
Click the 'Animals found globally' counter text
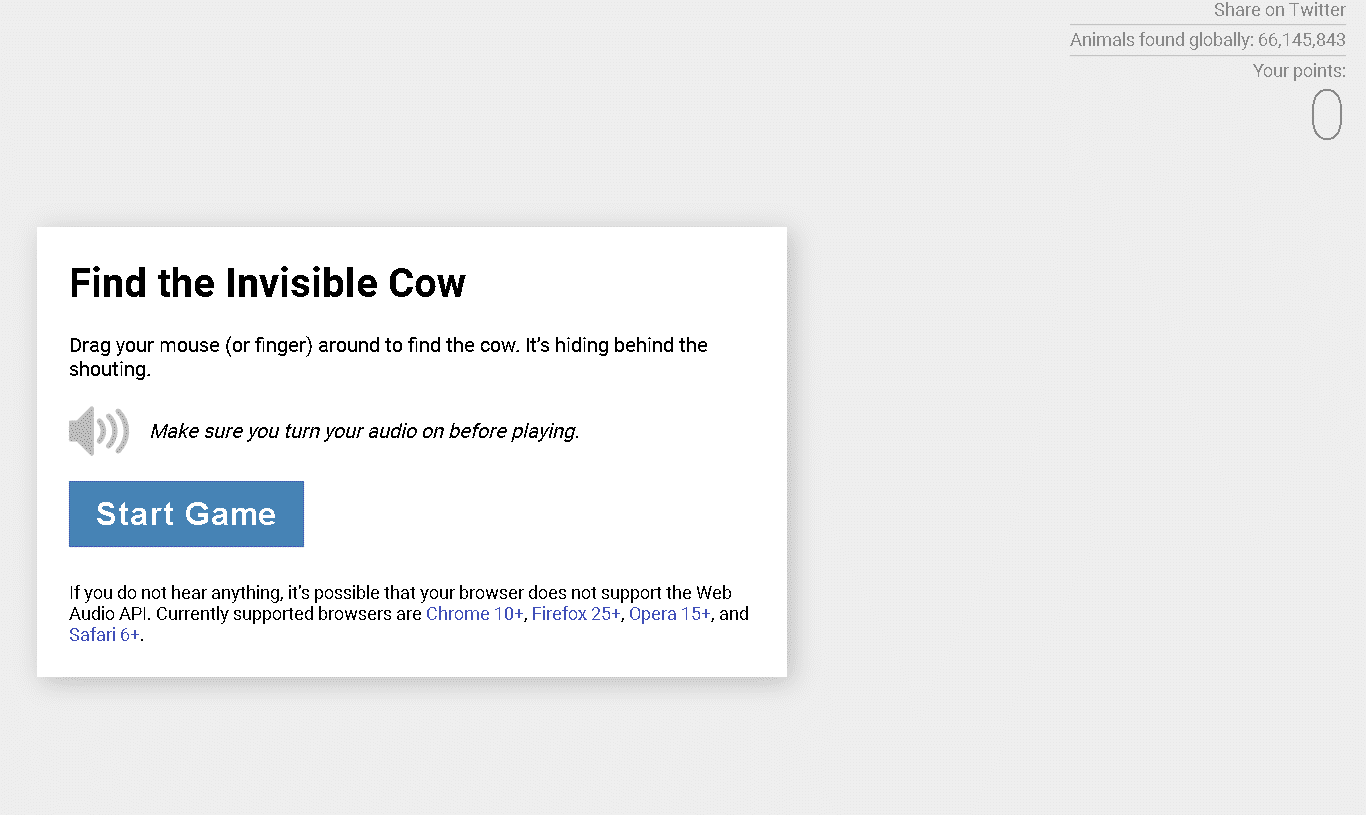coord(1208,40)
